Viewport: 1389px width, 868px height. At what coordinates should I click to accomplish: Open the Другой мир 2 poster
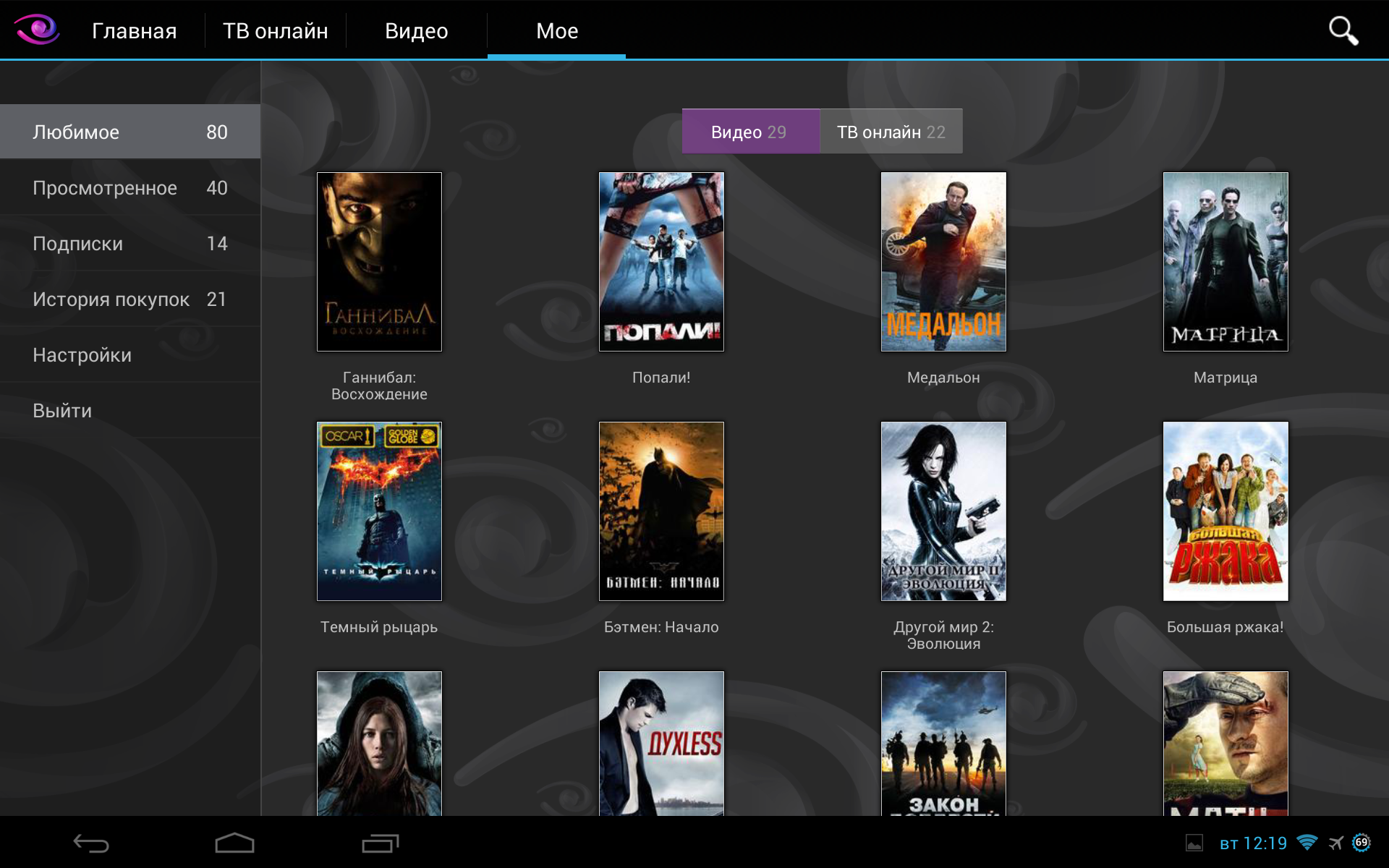tap(943, 511)
